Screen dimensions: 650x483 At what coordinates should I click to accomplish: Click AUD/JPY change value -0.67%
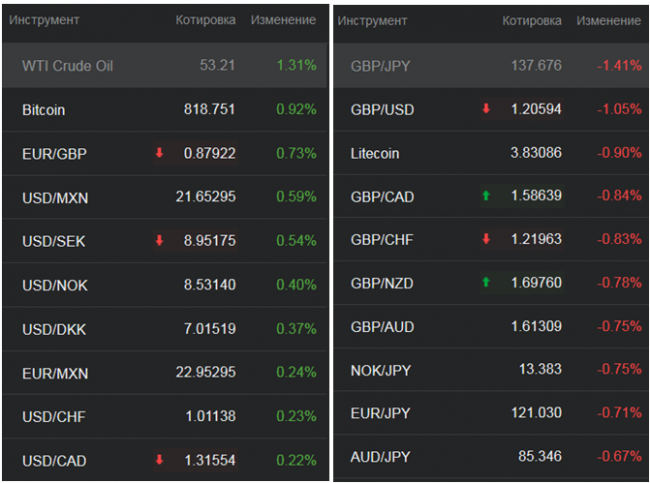(x=619, y=456)
